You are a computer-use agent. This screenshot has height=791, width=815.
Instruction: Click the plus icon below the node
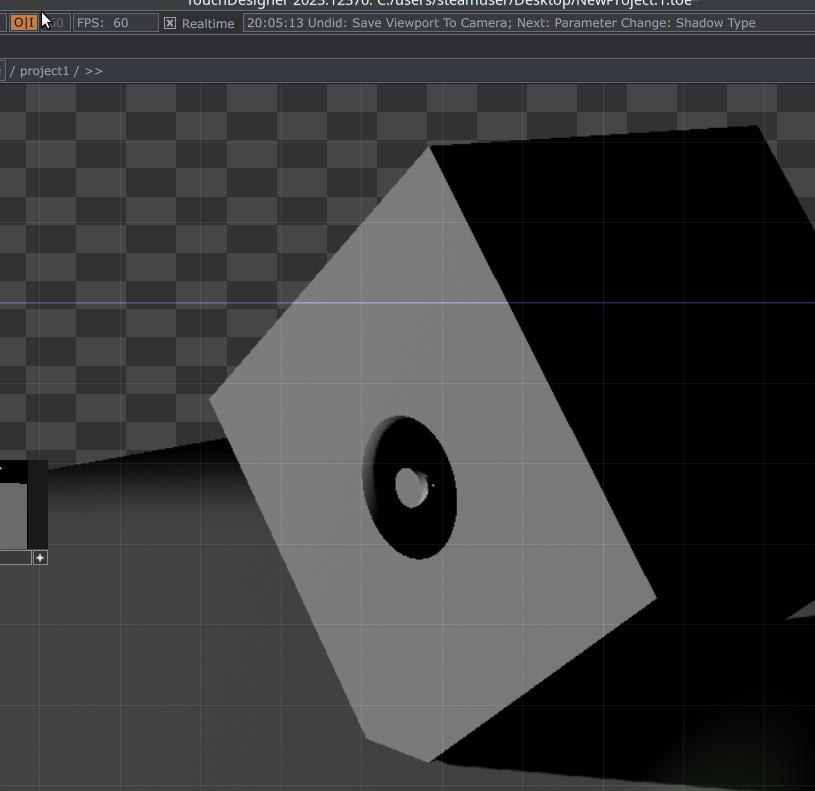(40, 558)
